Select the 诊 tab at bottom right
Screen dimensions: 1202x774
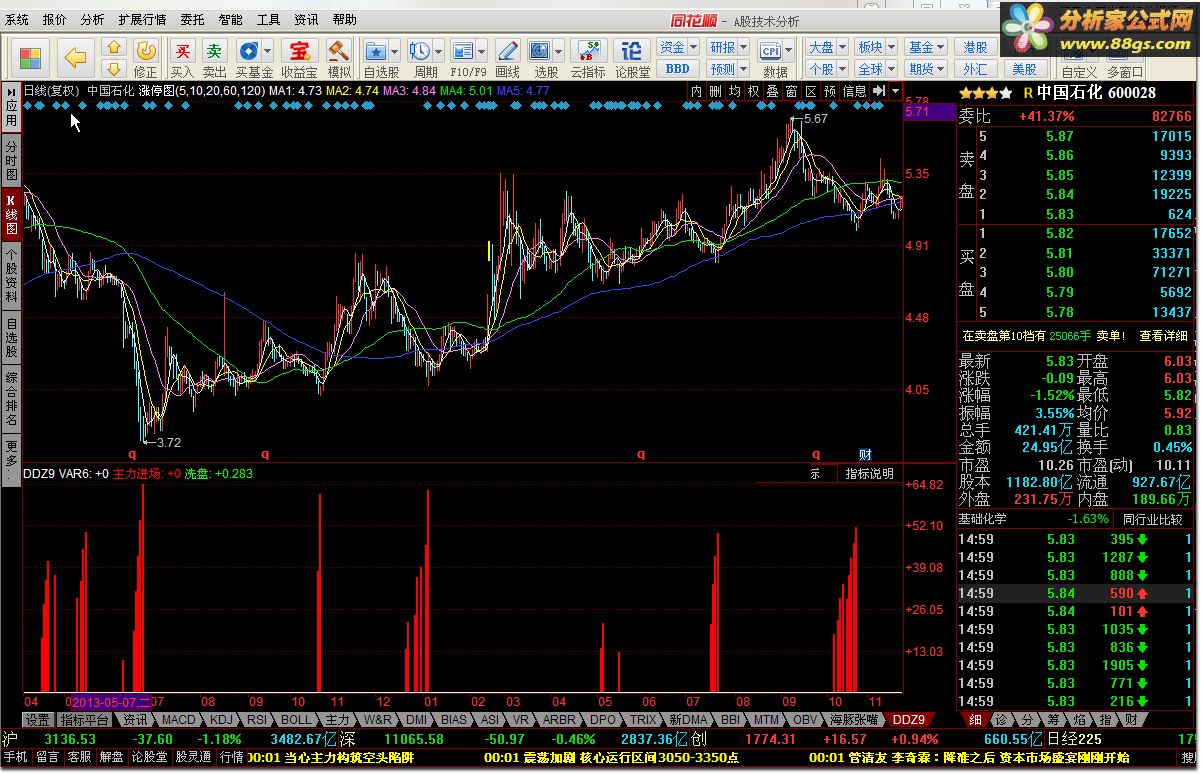tap(1001, 719)
